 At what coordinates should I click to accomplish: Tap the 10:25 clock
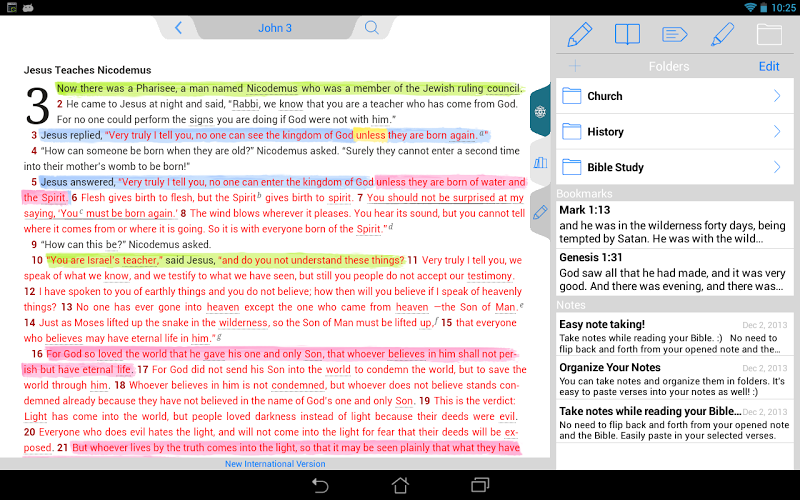(783, 8)
